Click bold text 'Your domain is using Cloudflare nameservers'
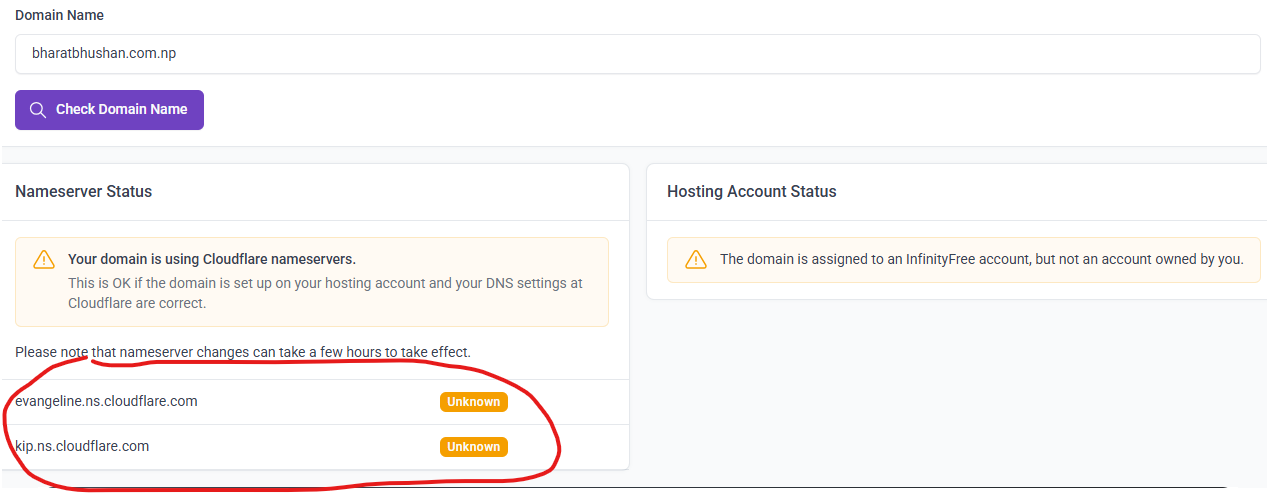 pos(211,259)
